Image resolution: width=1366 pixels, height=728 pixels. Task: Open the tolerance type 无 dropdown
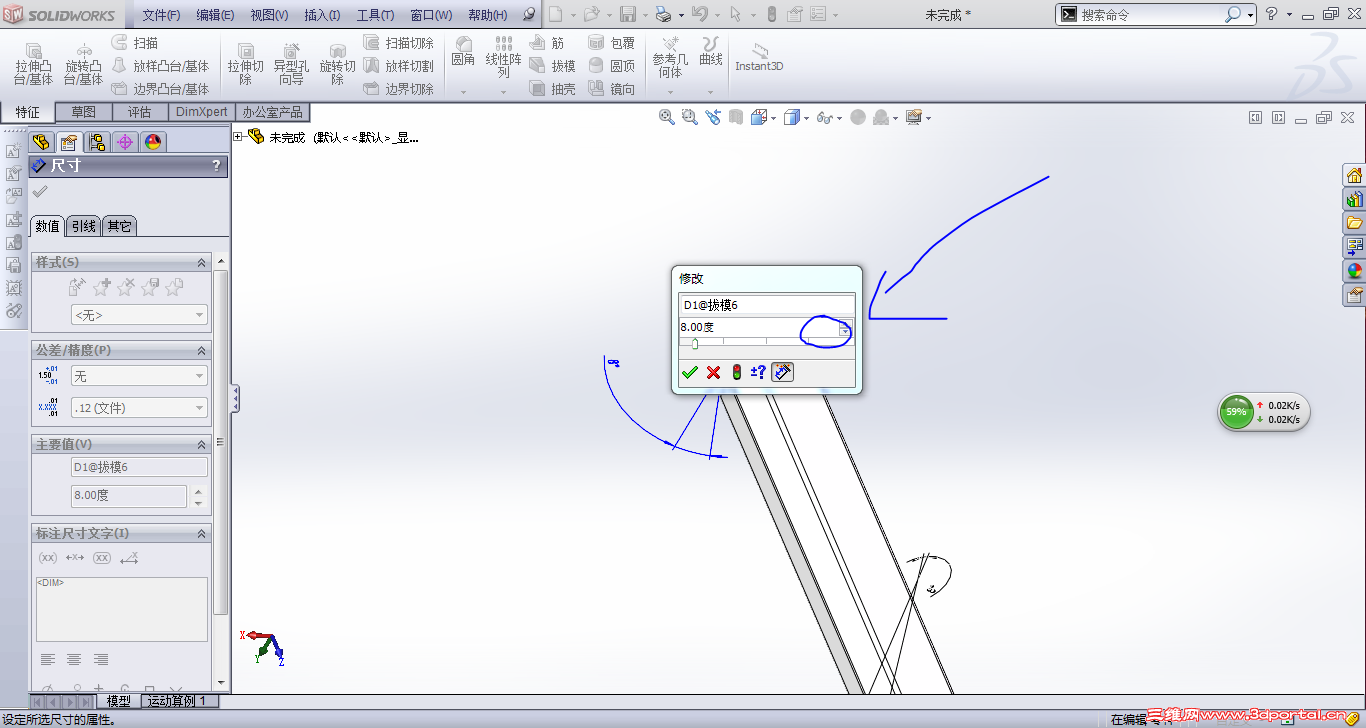(x=139, y=376)
